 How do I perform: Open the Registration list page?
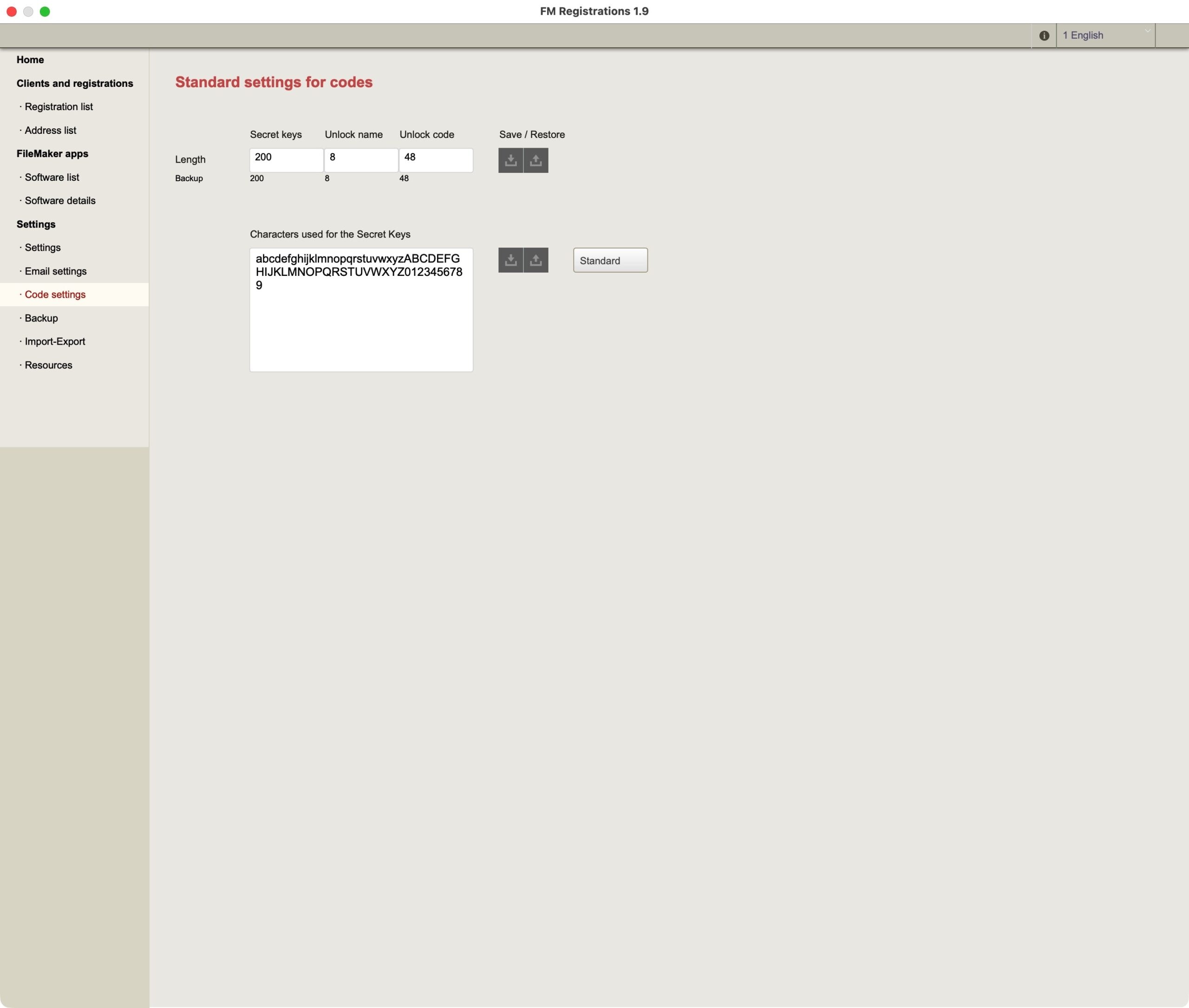point(58,107)
